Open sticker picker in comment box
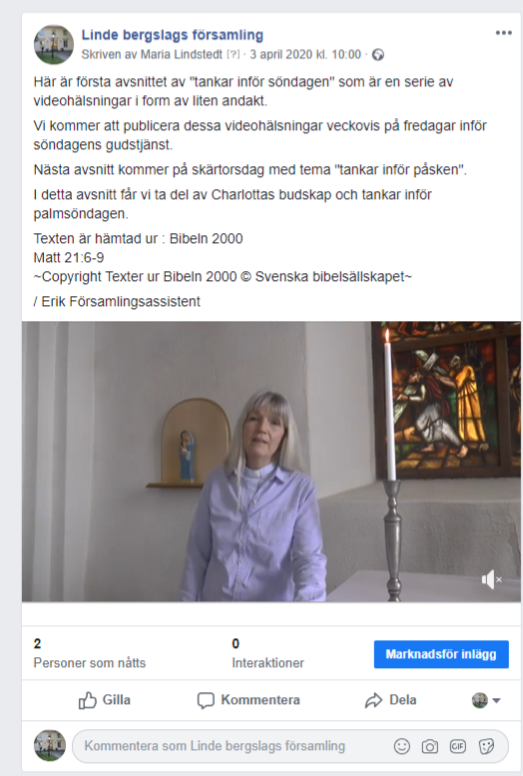 (x=486, y=746)
